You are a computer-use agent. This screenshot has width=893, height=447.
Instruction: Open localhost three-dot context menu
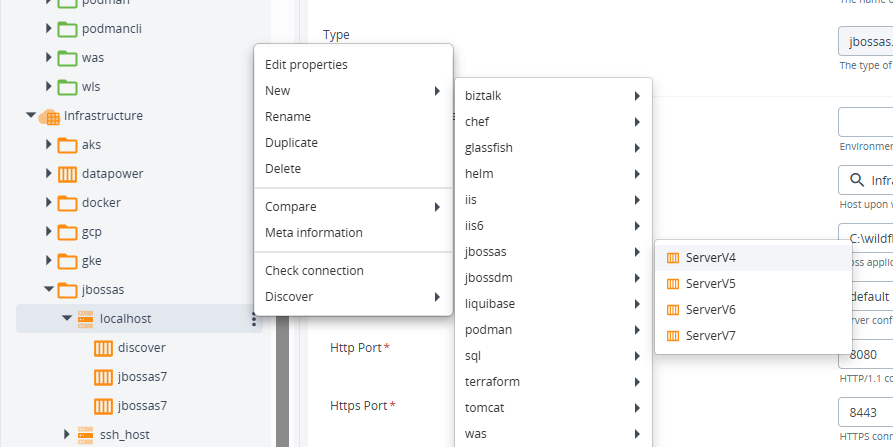click(254, 319)
